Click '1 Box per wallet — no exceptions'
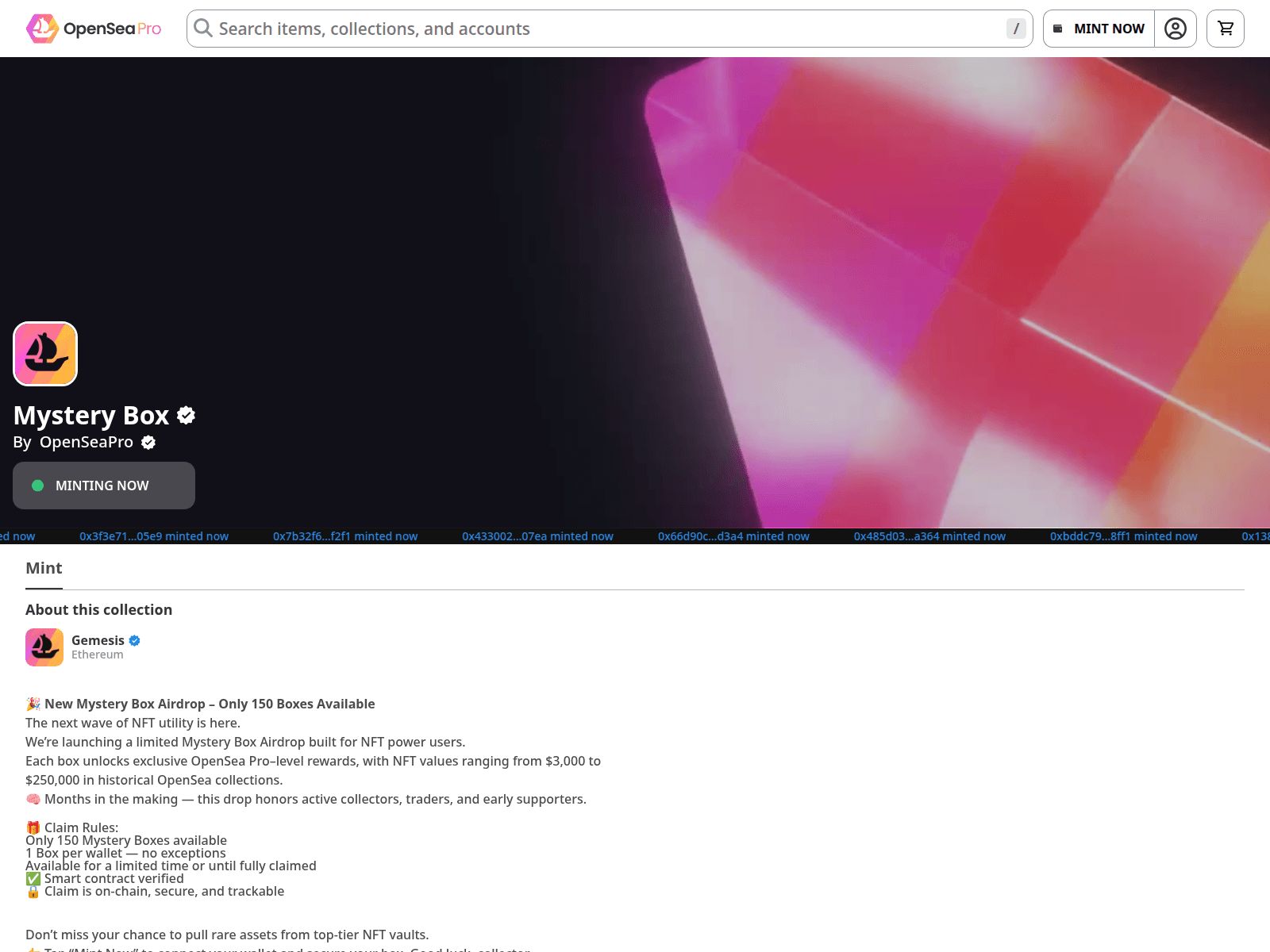 click(x=125, y=853)
